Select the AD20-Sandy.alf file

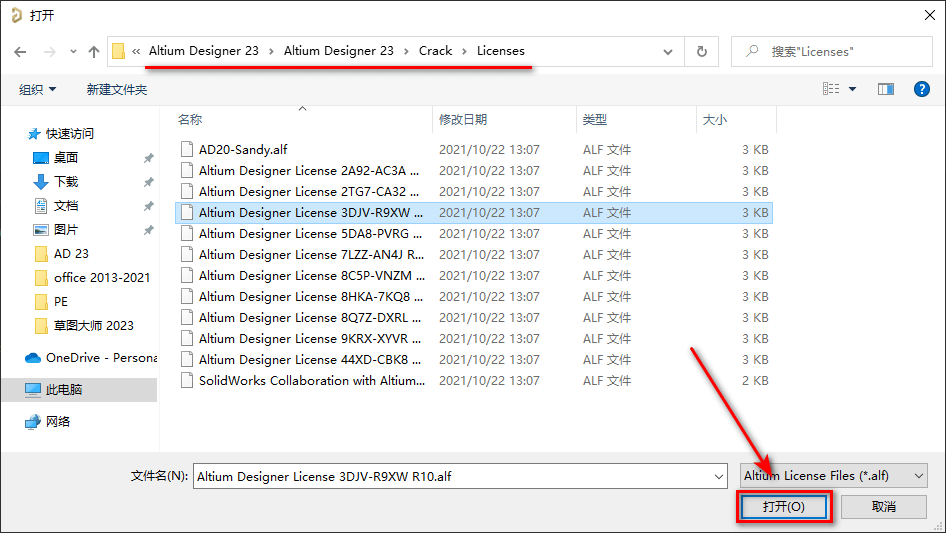click(243, 149)
